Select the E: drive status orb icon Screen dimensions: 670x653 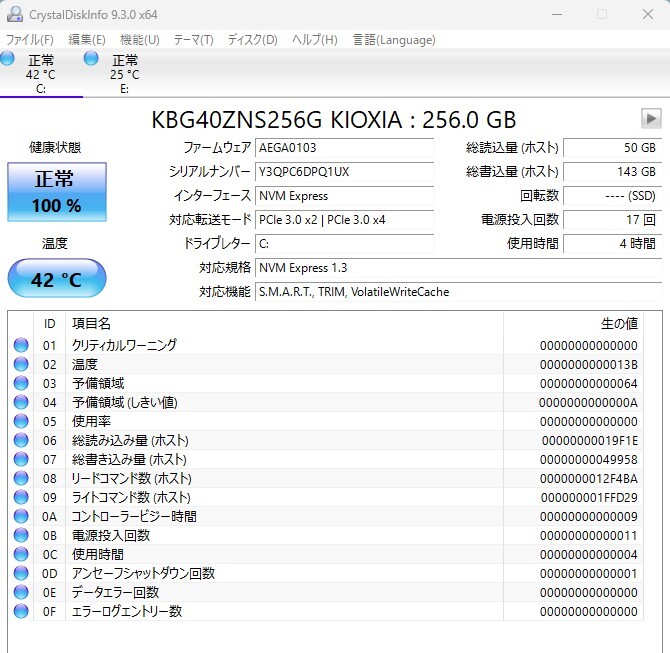pyautogui.click(x=92, y=60)
